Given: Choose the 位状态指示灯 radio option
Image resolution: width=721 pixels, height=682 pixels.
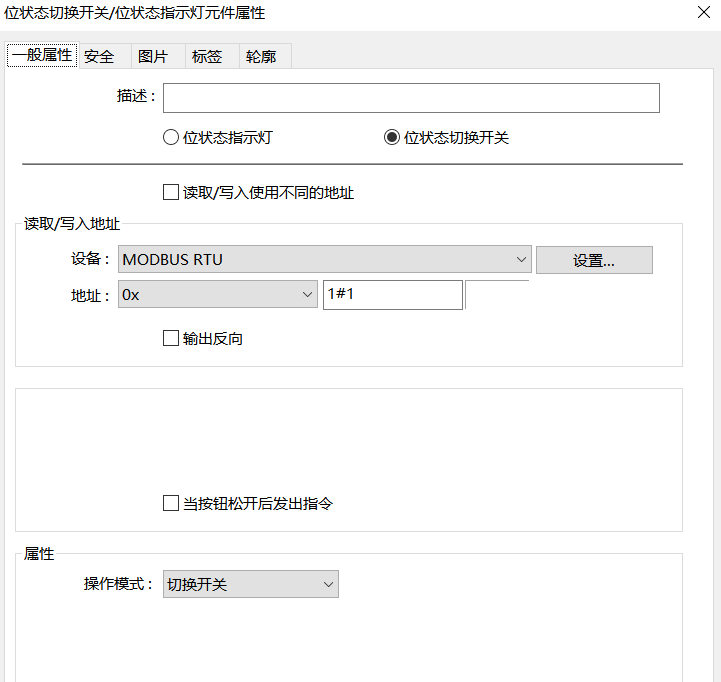Looking at the screenshot, I should (x=171, y=138).
